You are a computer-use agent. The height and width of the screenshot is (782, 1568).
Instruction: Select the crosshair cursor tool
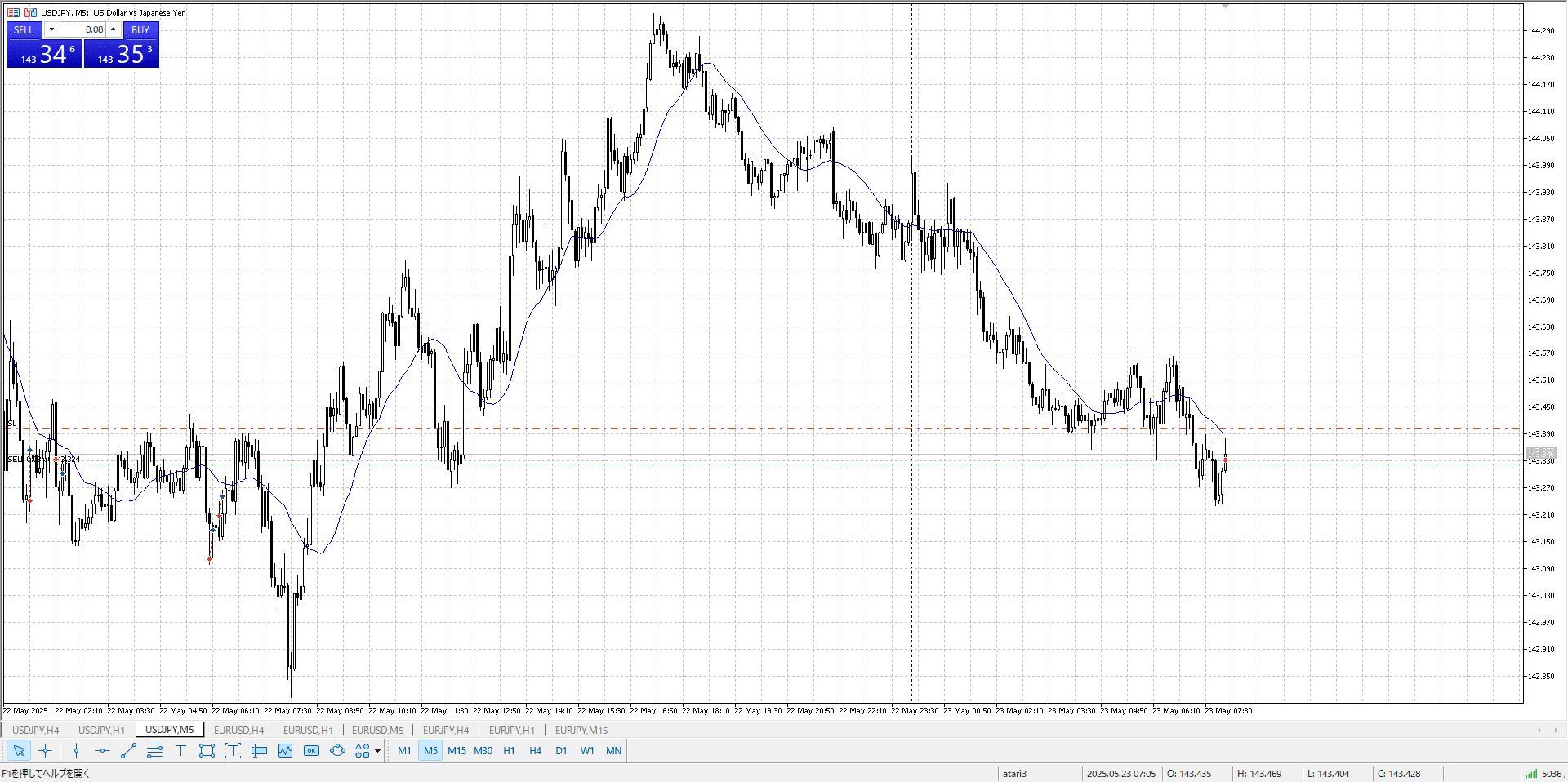(46, 751)
